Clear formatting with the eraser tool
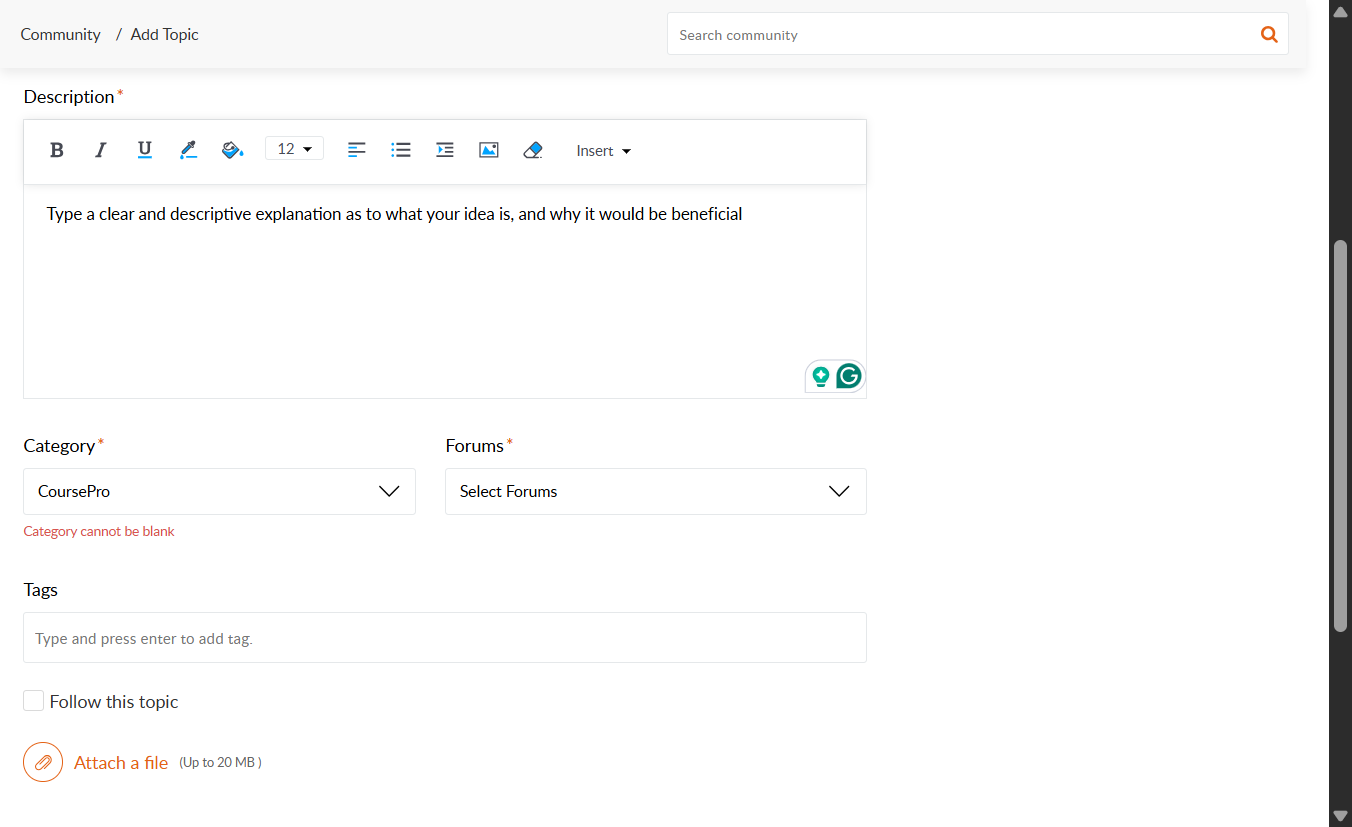Image resolution: width=1352 pixels, height=827 pixels. [x=533, y=150]
